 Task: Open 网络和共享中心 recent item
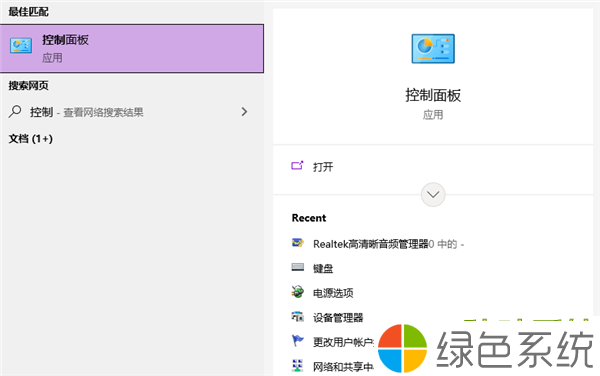[x=343, y=366]
